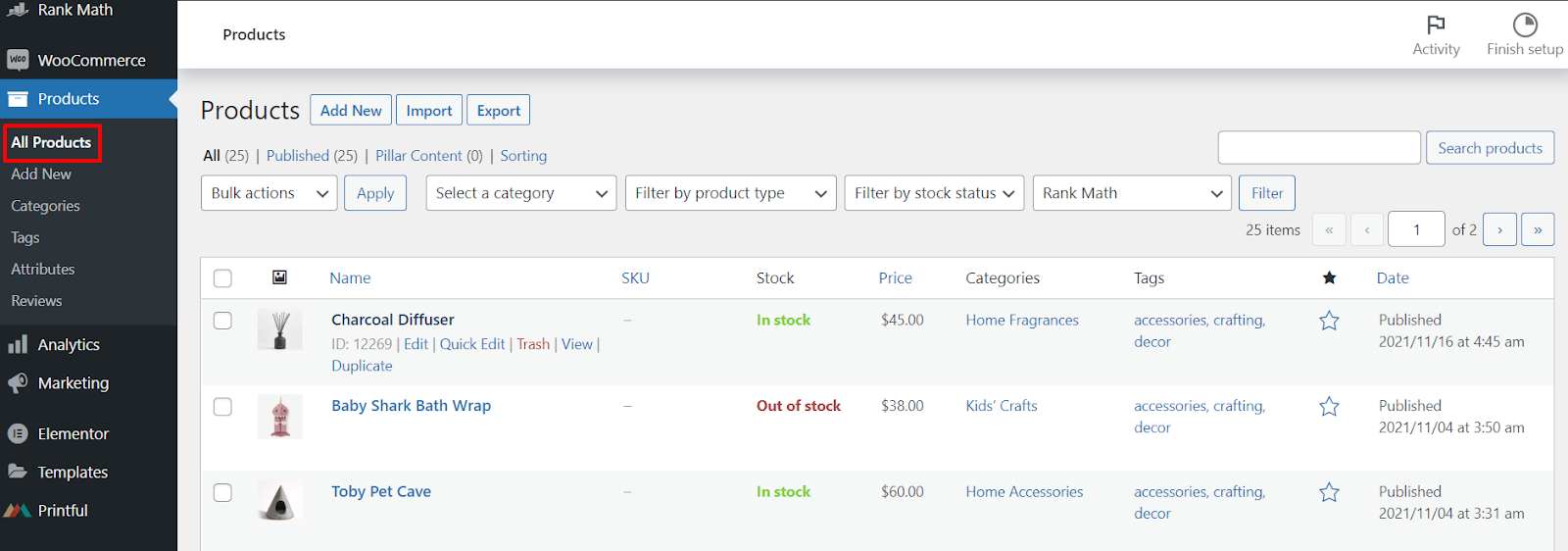Open the Select a category dropdown
1568x551 pixels.
point(521,193)
